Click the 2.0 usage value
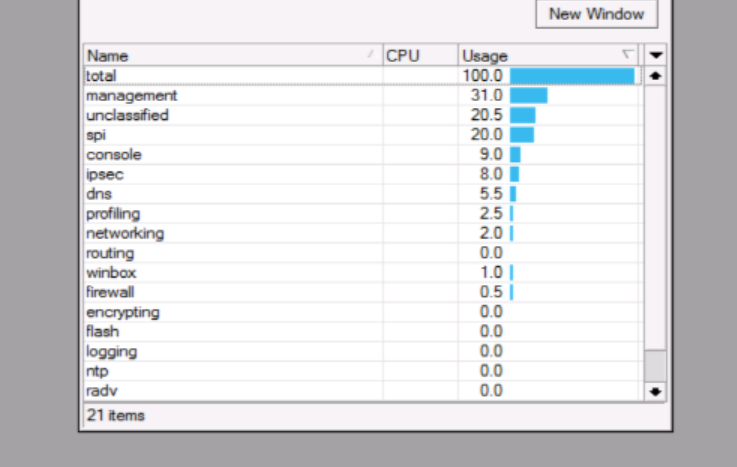 [x=491, y=233]
